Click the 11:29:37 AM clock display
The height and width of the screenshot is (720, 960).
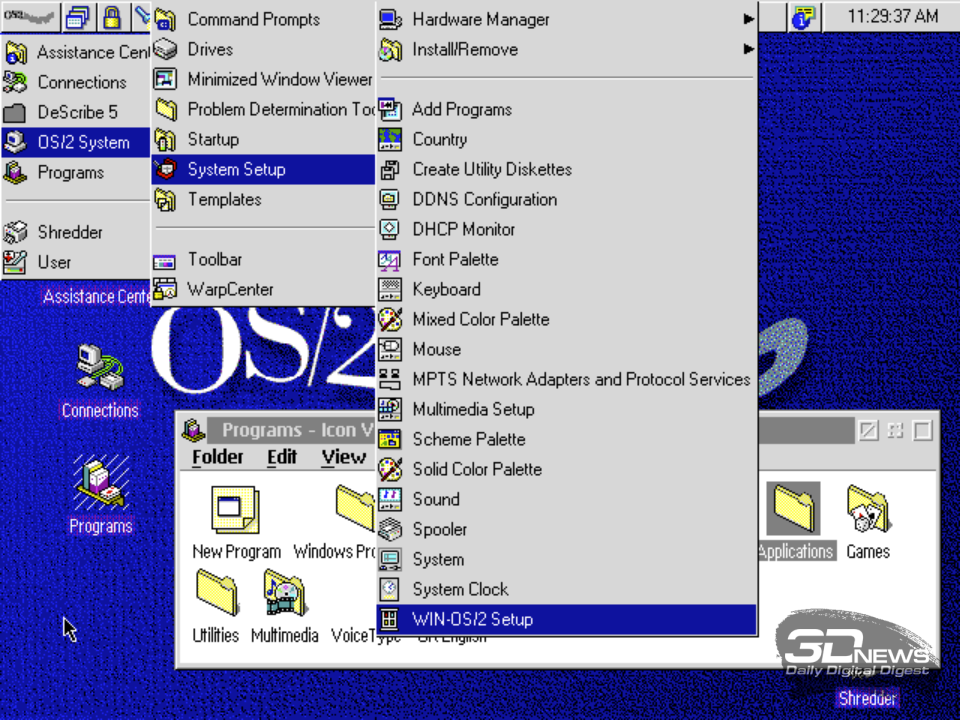892,17
